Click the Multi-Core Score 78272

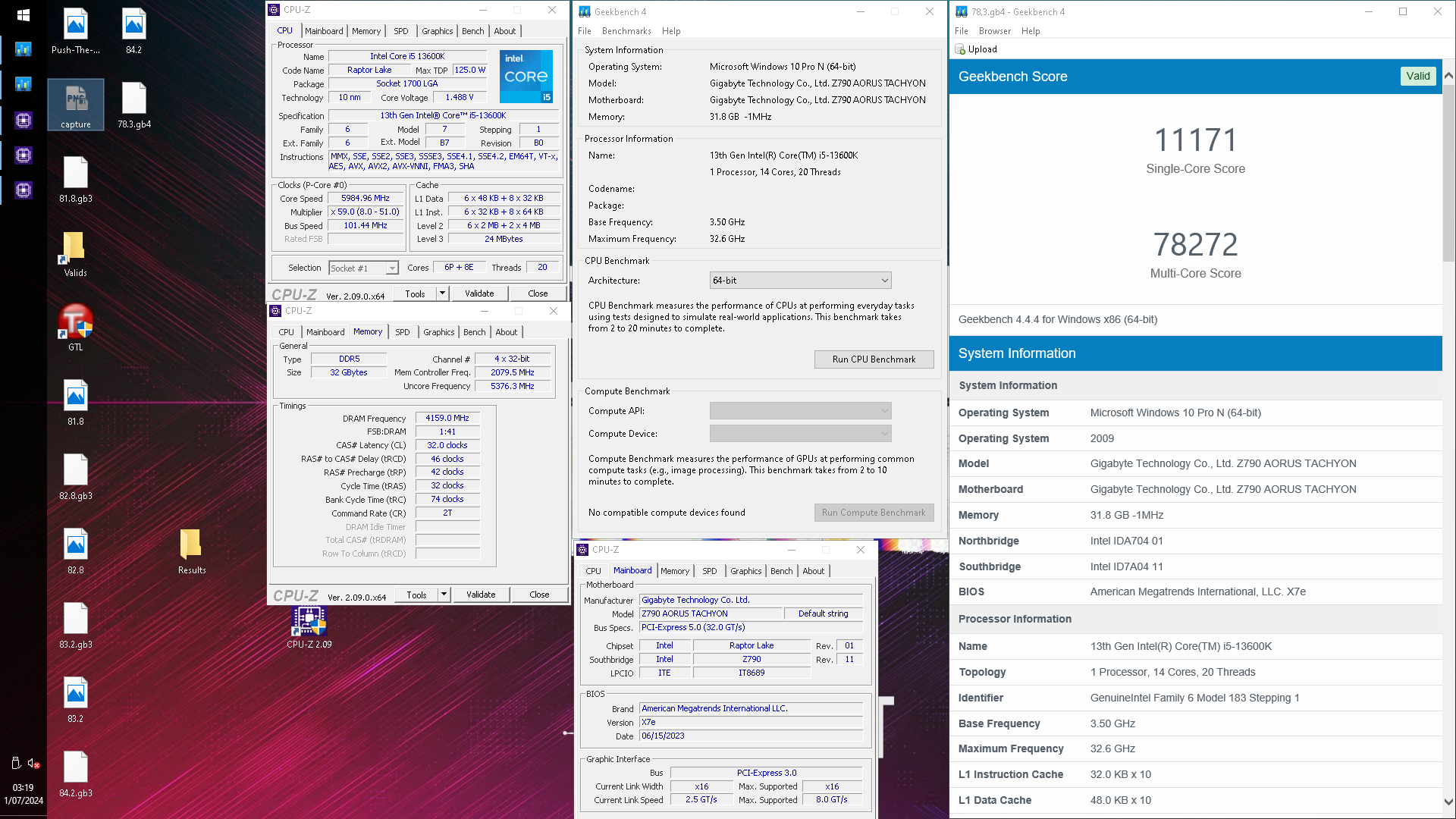click(1195, 244)
